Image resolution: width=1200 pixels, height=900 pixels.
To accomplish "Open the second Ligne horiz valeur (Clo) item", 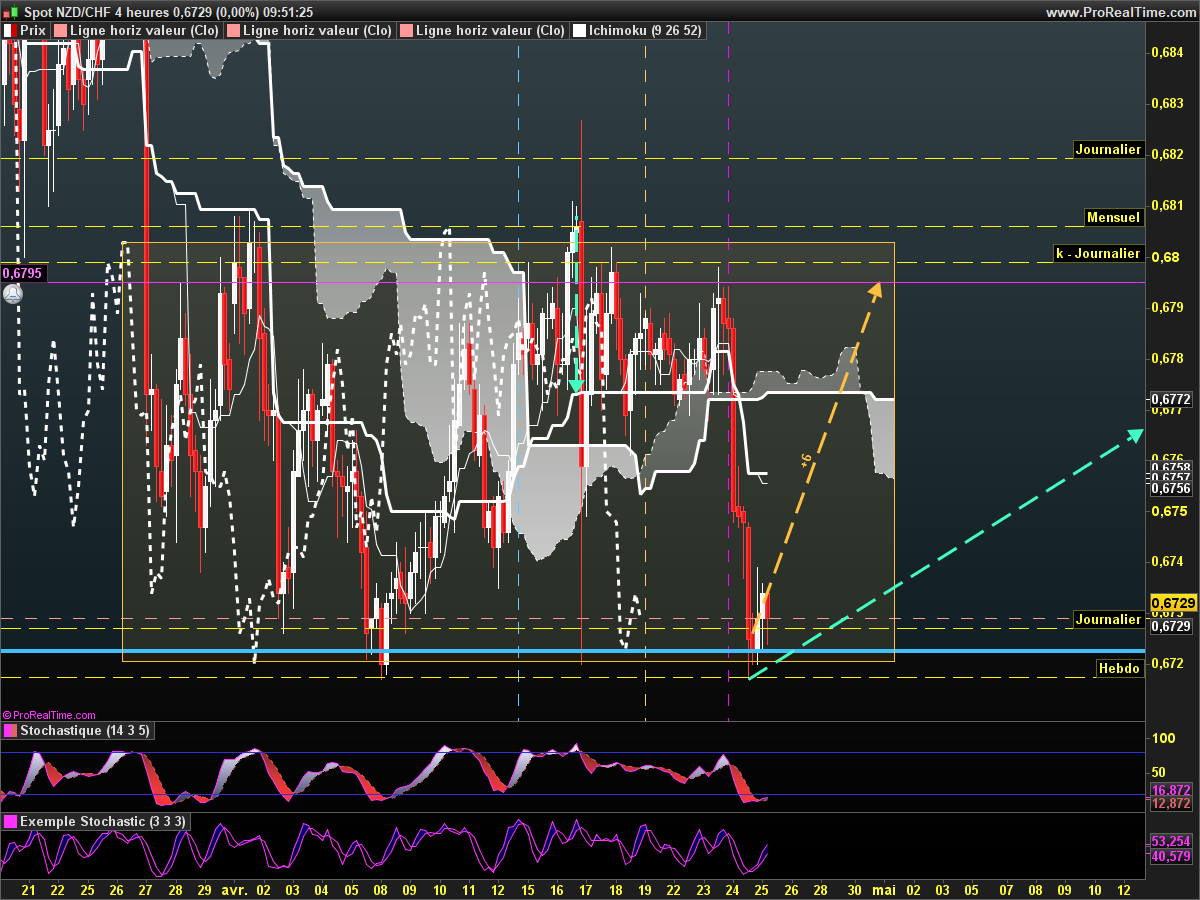I will pos(317,31).
